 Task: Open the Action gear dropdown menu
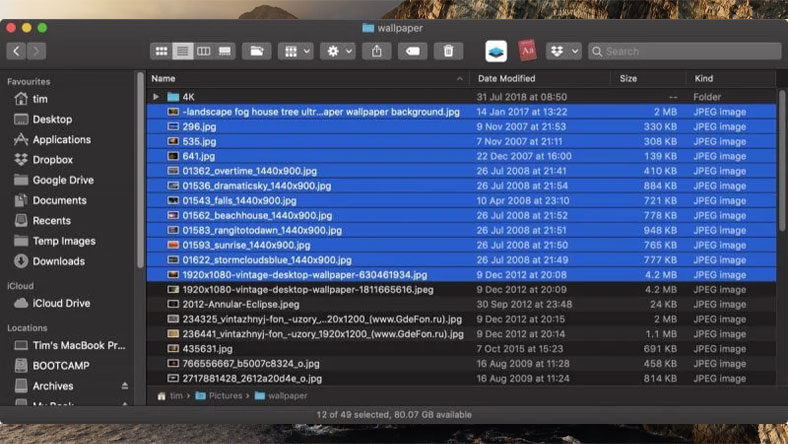pos(337,51)
